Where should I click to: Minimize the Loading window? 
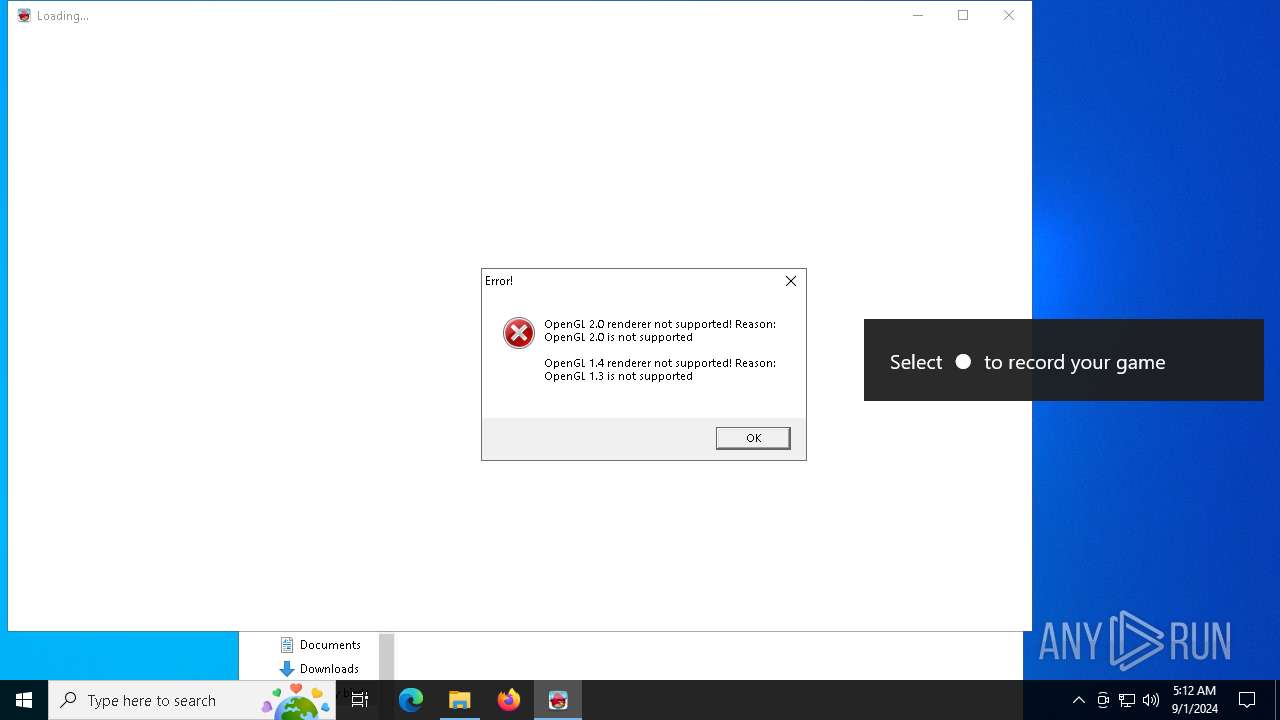click(x=918, y=15)
